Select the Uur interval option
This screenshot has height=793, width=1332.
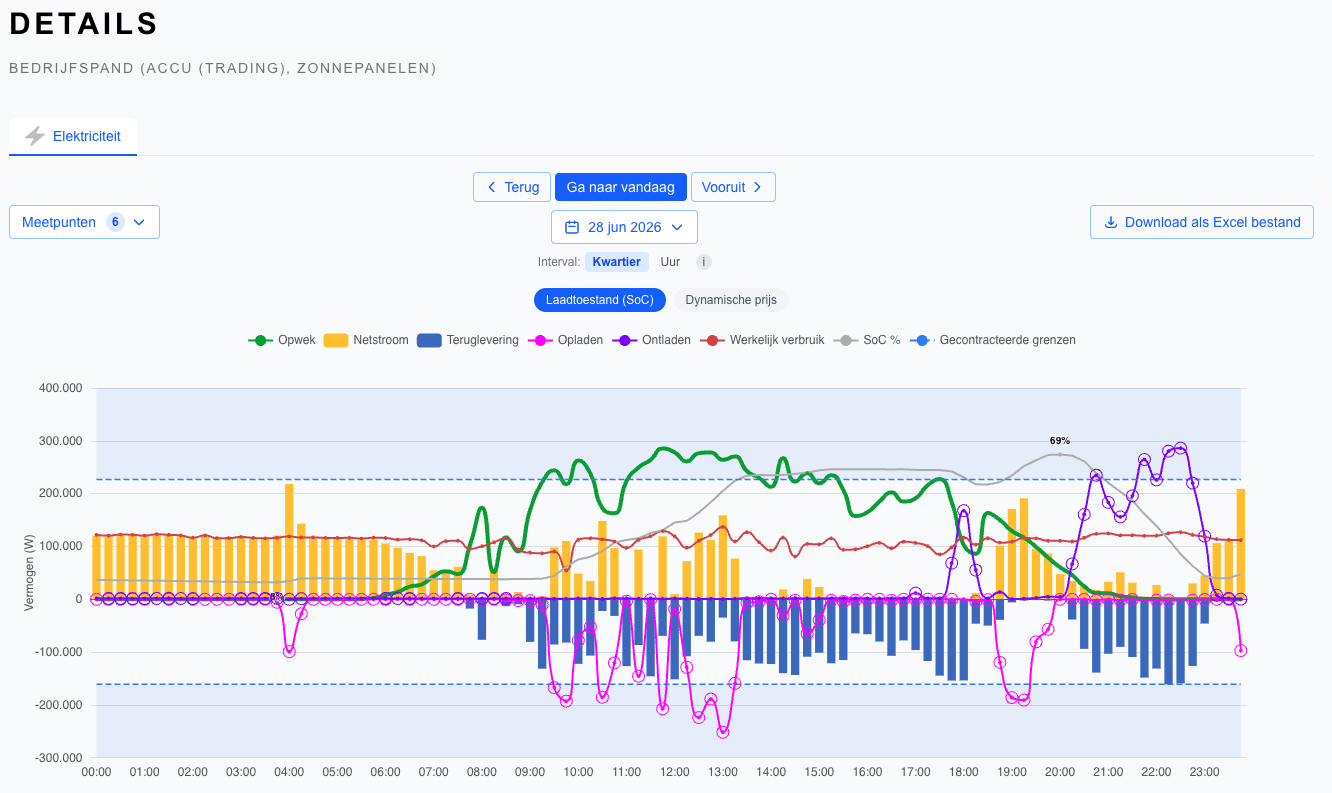tap(670, 262)
